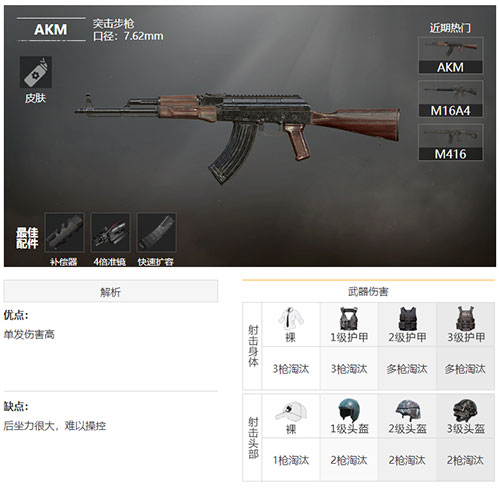This screenshot has width=500, height=488.
Task: Click the level 3 armor vest icon
Action: (466, 319)
